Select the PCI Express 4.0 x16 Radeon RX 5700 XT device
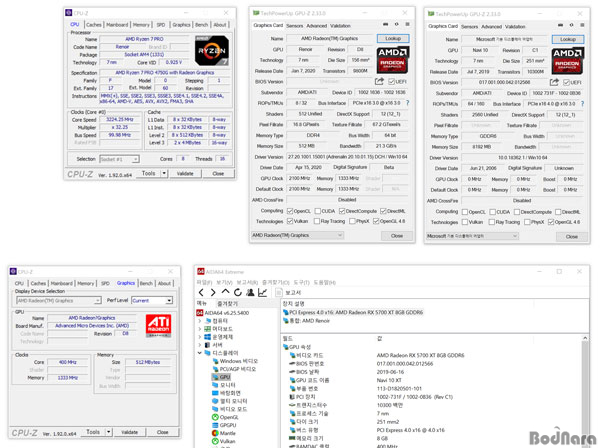This screenshot has width=600, height=448. point(353,312)
